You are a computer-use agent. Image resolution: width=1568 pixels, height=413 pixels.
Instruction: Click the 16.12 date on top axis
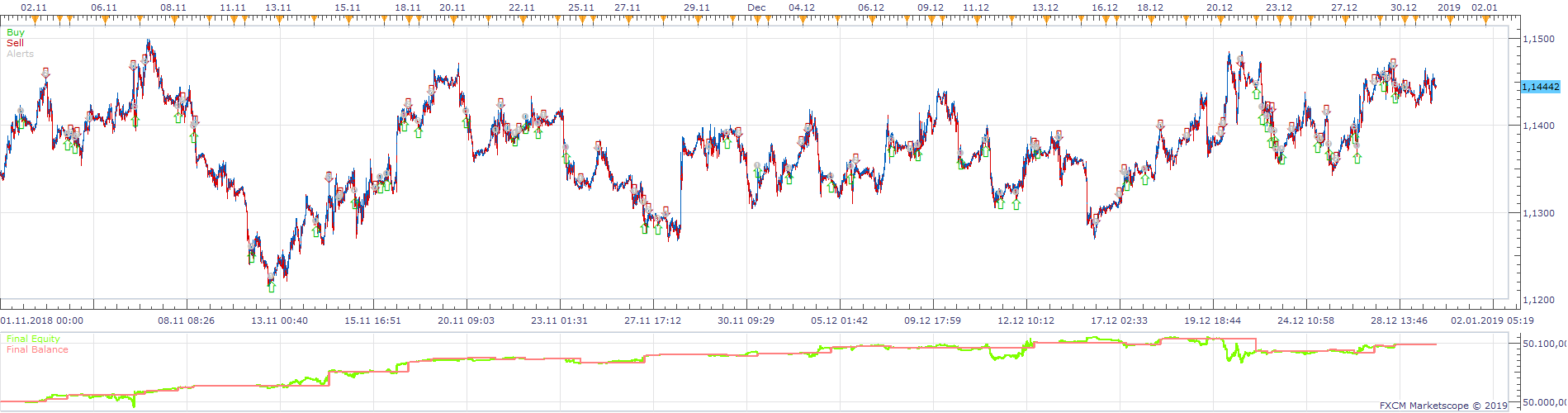(1105, 7)
